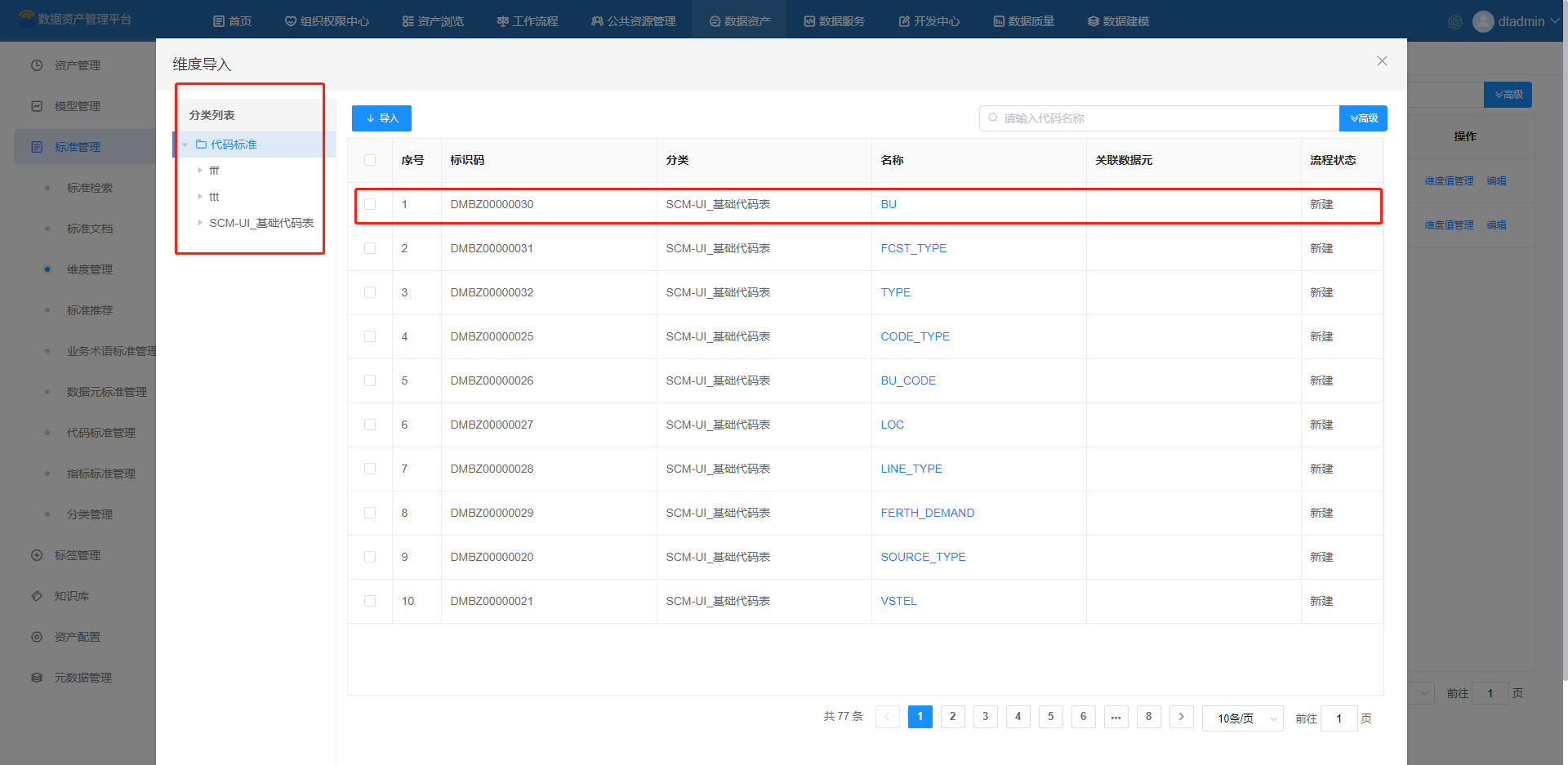The image size is (1568, 765).
Task: Go to next page with right chevron
Action: click(1181, 717)
